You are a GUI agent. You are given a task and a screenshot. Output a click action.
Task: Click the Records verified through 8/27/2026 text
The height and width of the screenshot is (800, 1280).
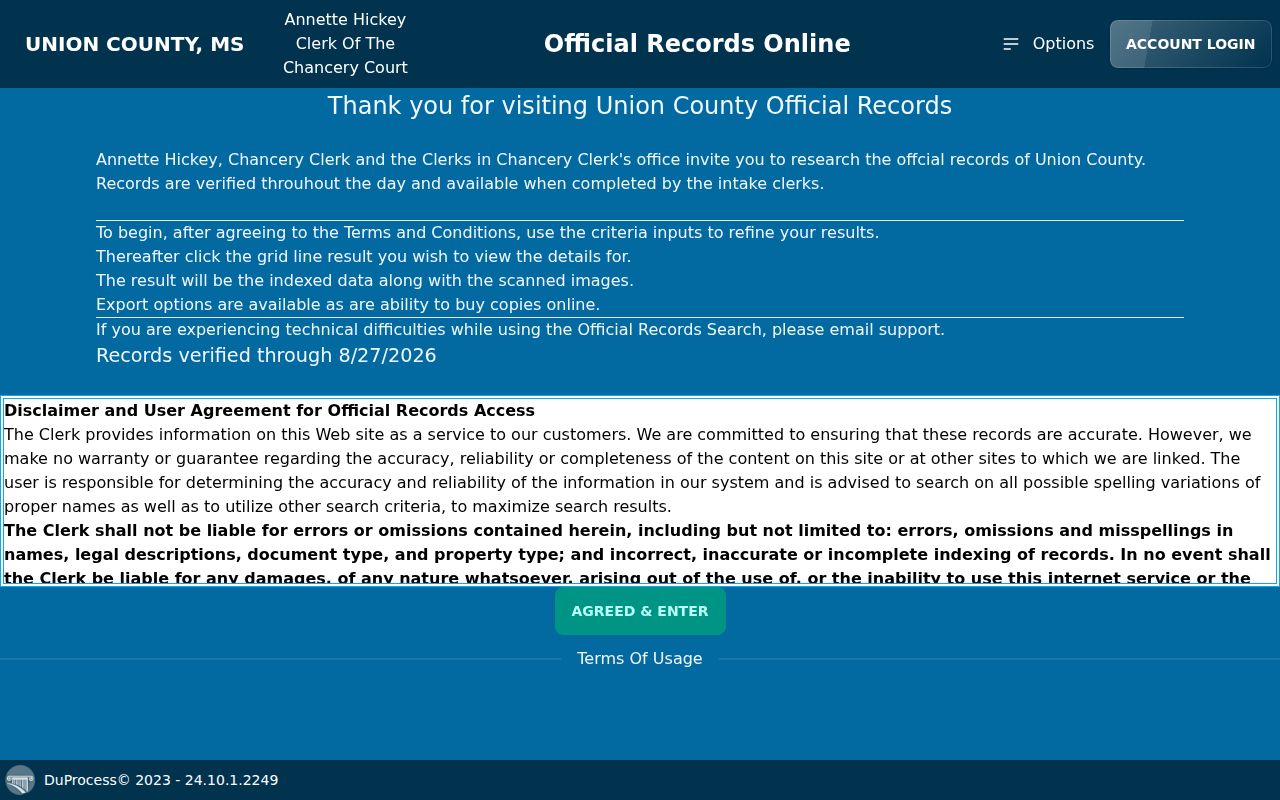[x=266, y=355]
